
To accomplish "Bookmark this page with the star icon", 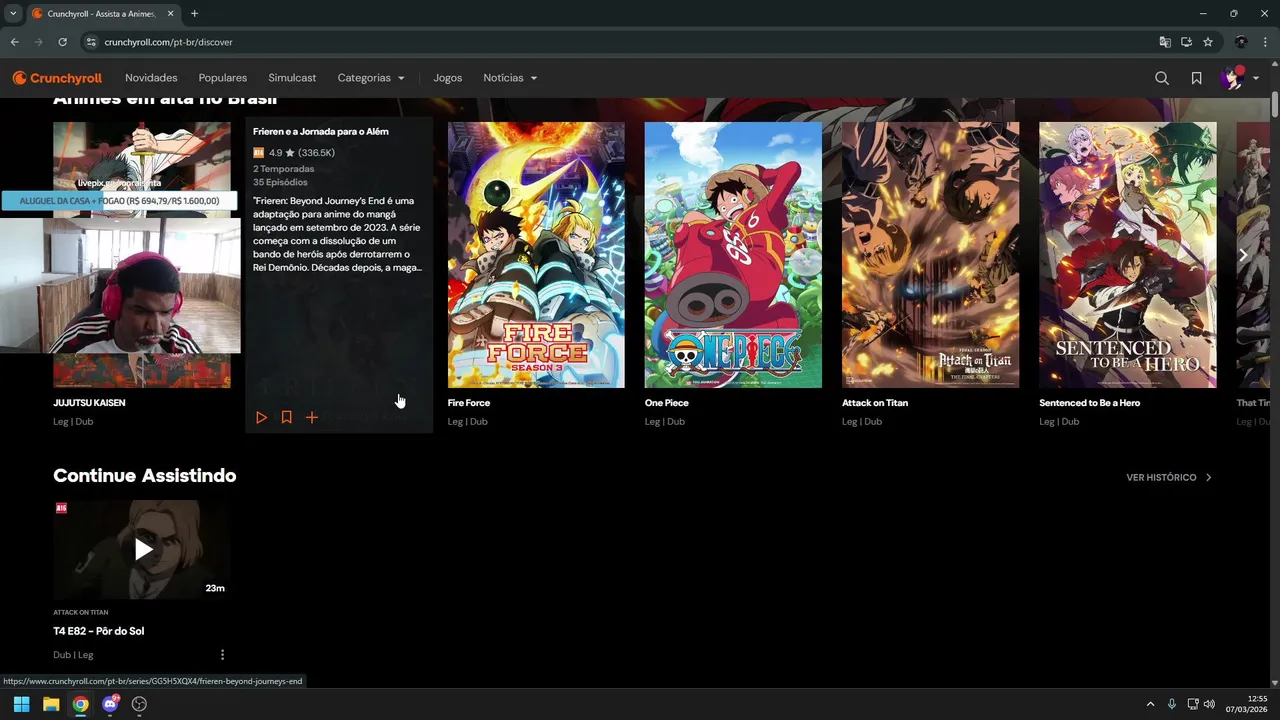I will pyautogui.click(x=1208, y=42).
